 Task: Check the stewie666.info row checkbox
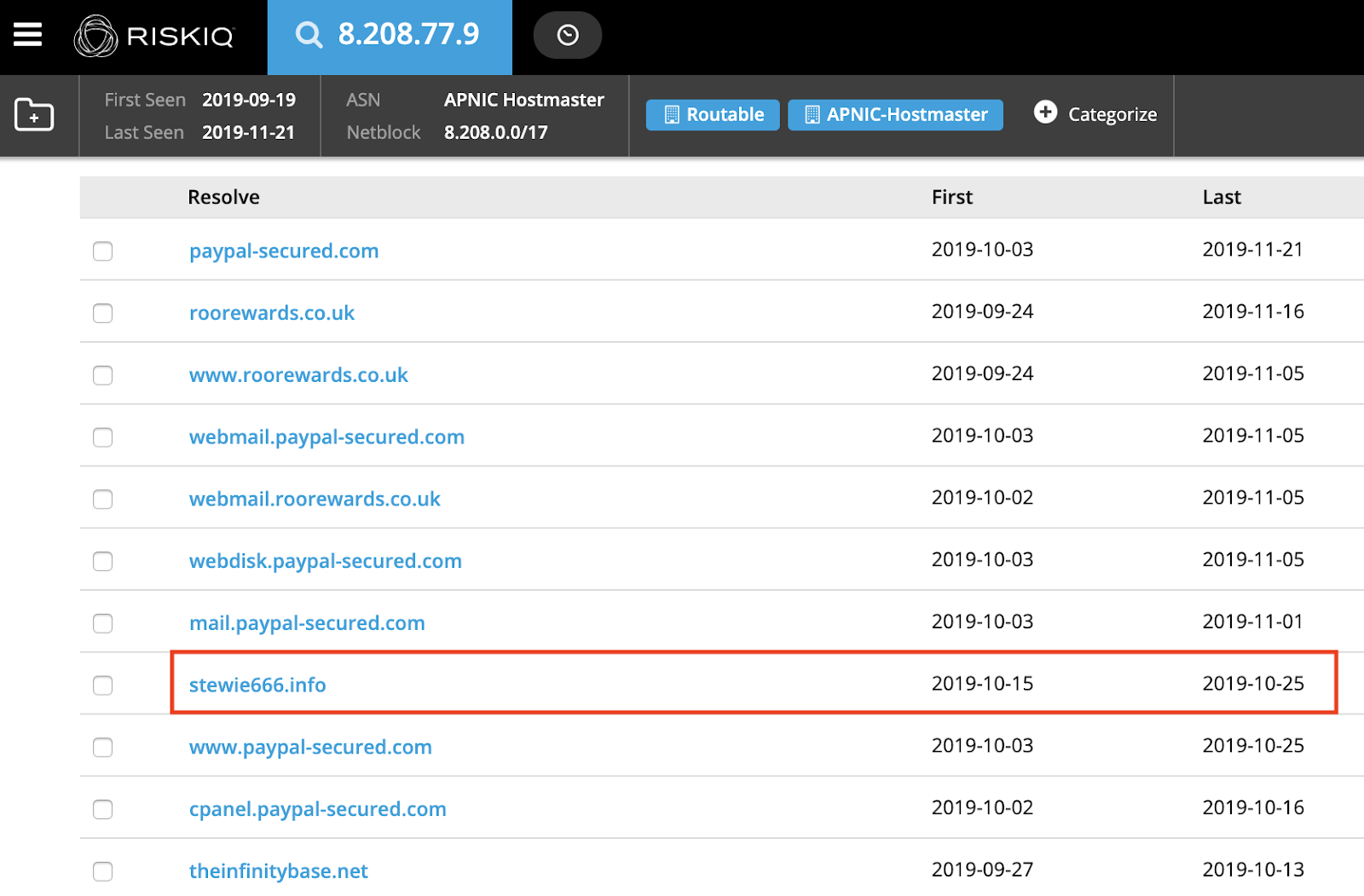coord(102,685)
